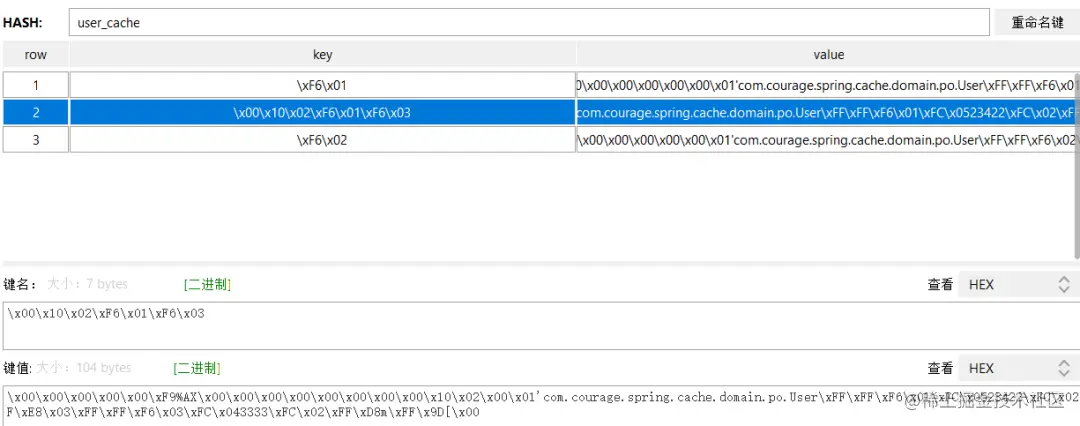Click the user_cache hash name field
Image resolution: width=1080 pixels, height=426 pixels.
tap(529, 22)
